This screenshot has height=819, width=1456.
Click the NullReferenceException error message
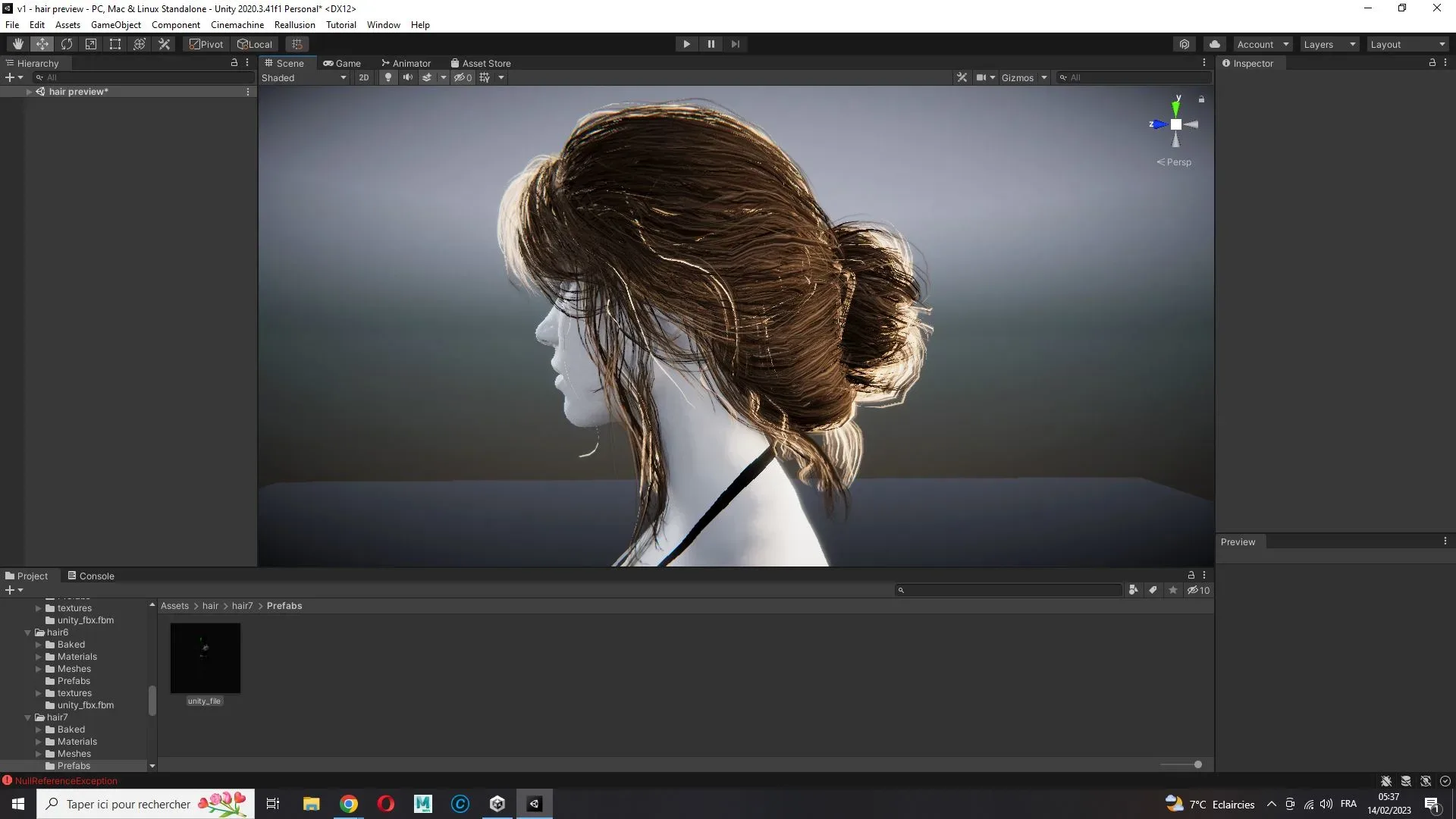(67, 780)
